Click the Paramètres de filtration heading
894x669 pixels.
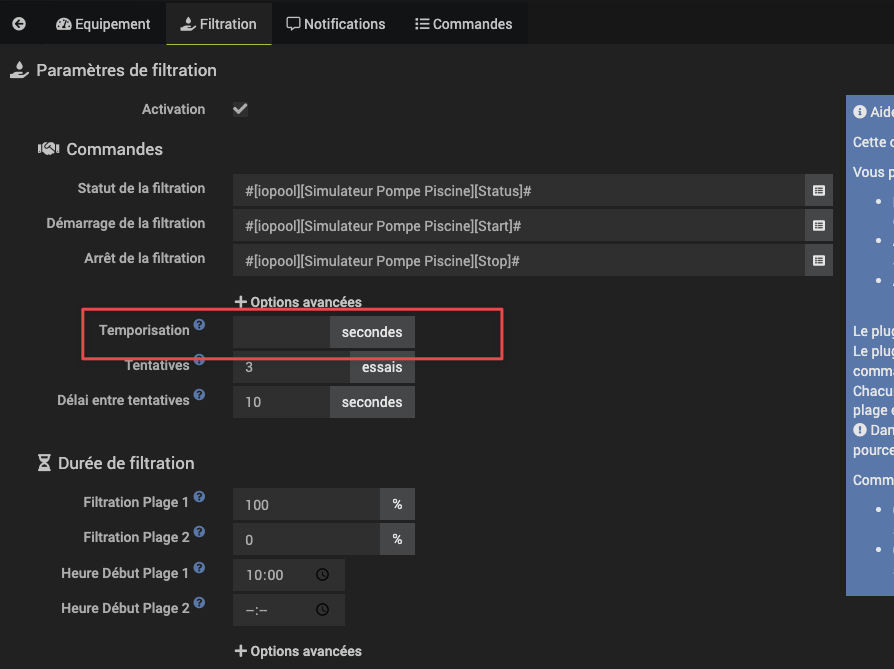click(x=126, y=70)
